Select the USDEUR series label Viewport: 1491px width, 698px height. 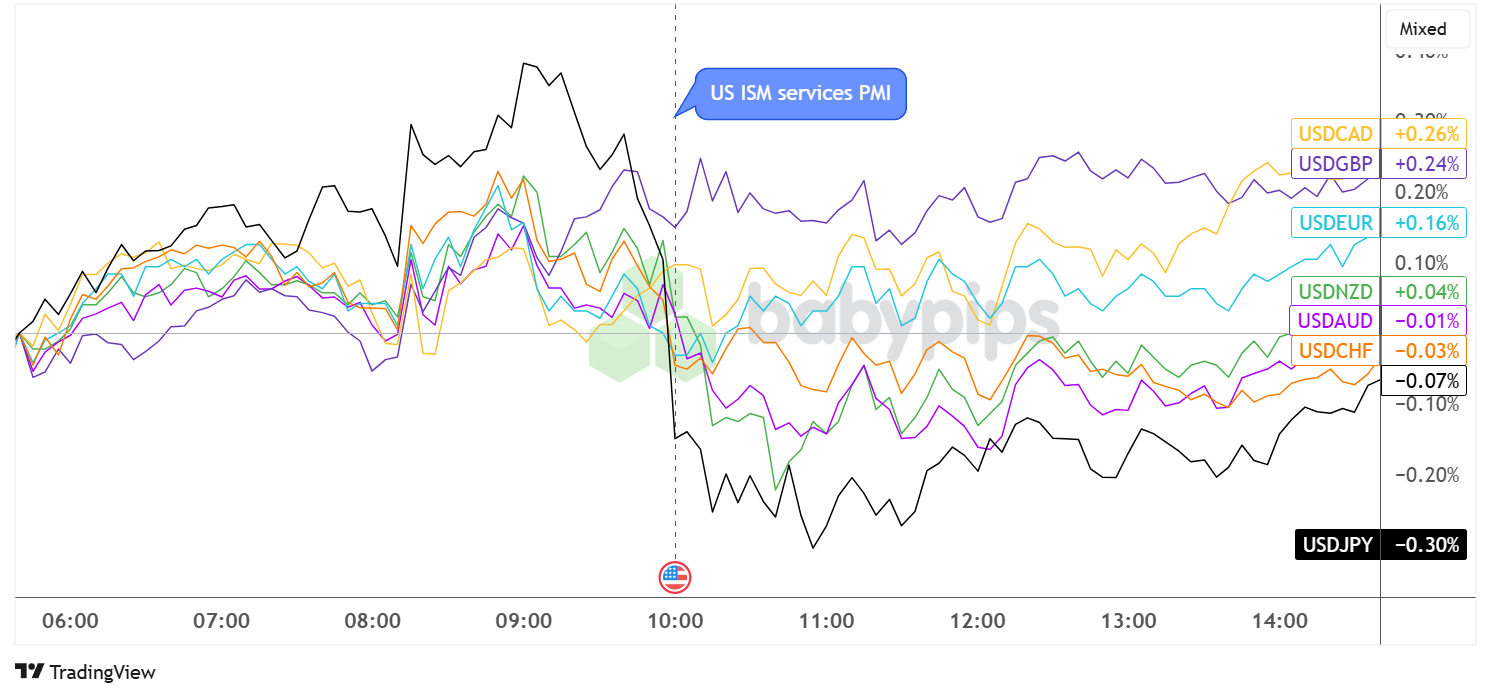pyautogui.click(x=1335, y=222)
